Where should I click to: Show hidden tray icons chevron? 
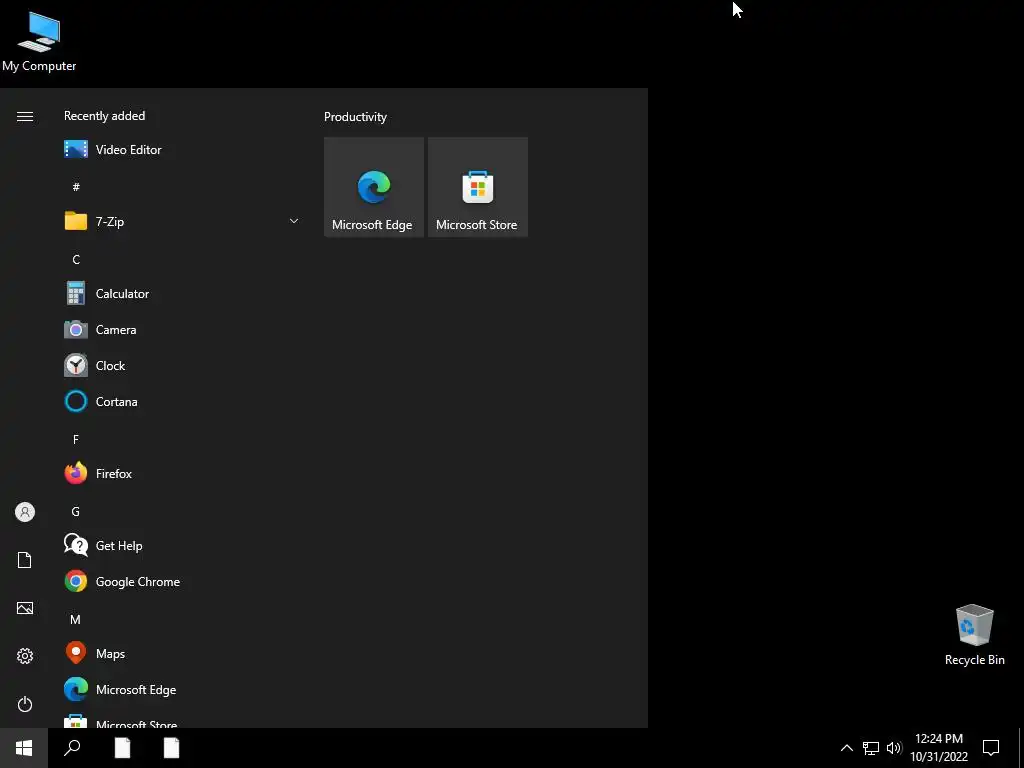click(846, 748)
